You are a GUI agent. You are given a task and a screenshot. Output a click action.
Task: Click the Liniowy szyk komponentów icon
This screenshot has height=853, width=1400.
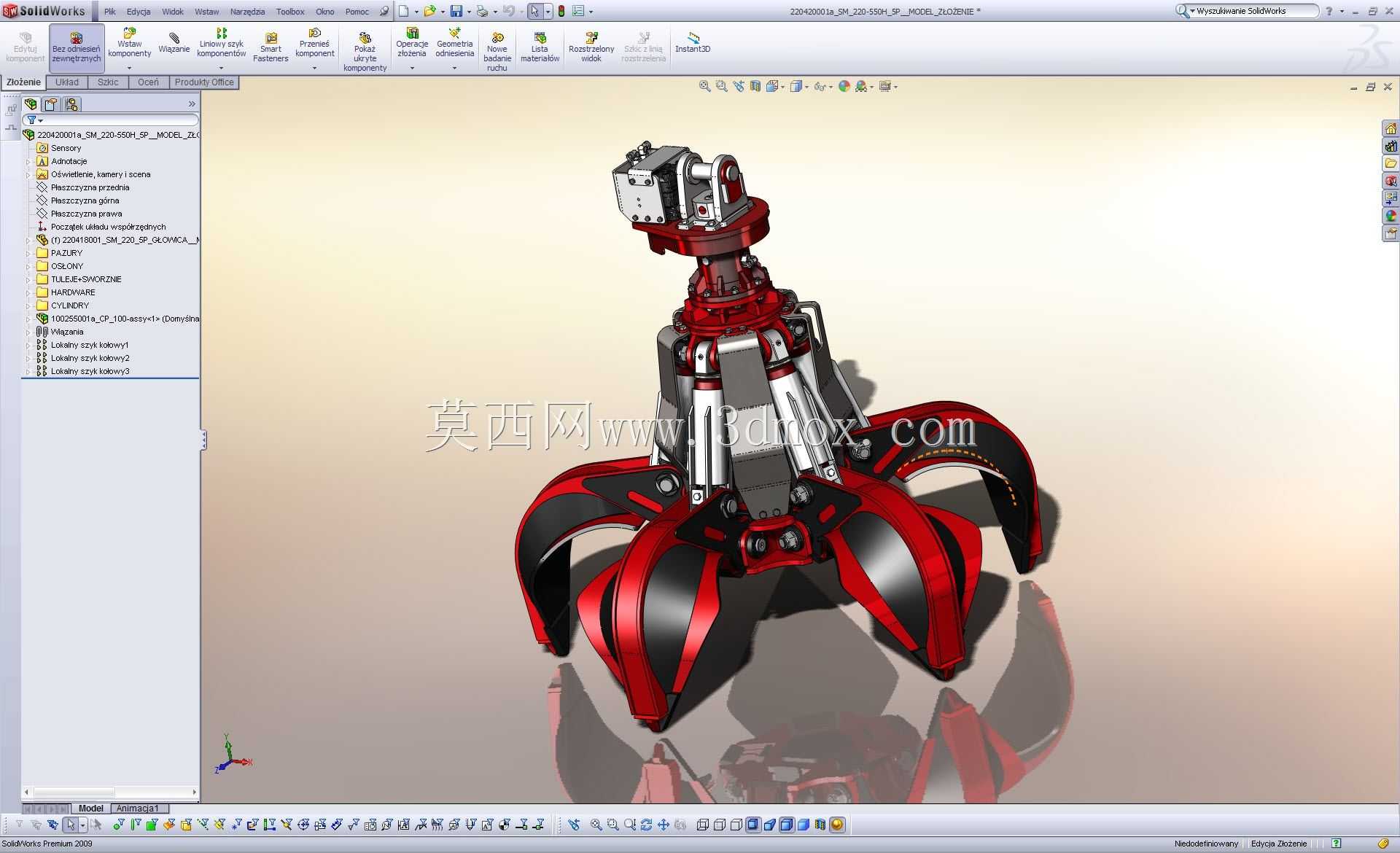coord(222,33)
